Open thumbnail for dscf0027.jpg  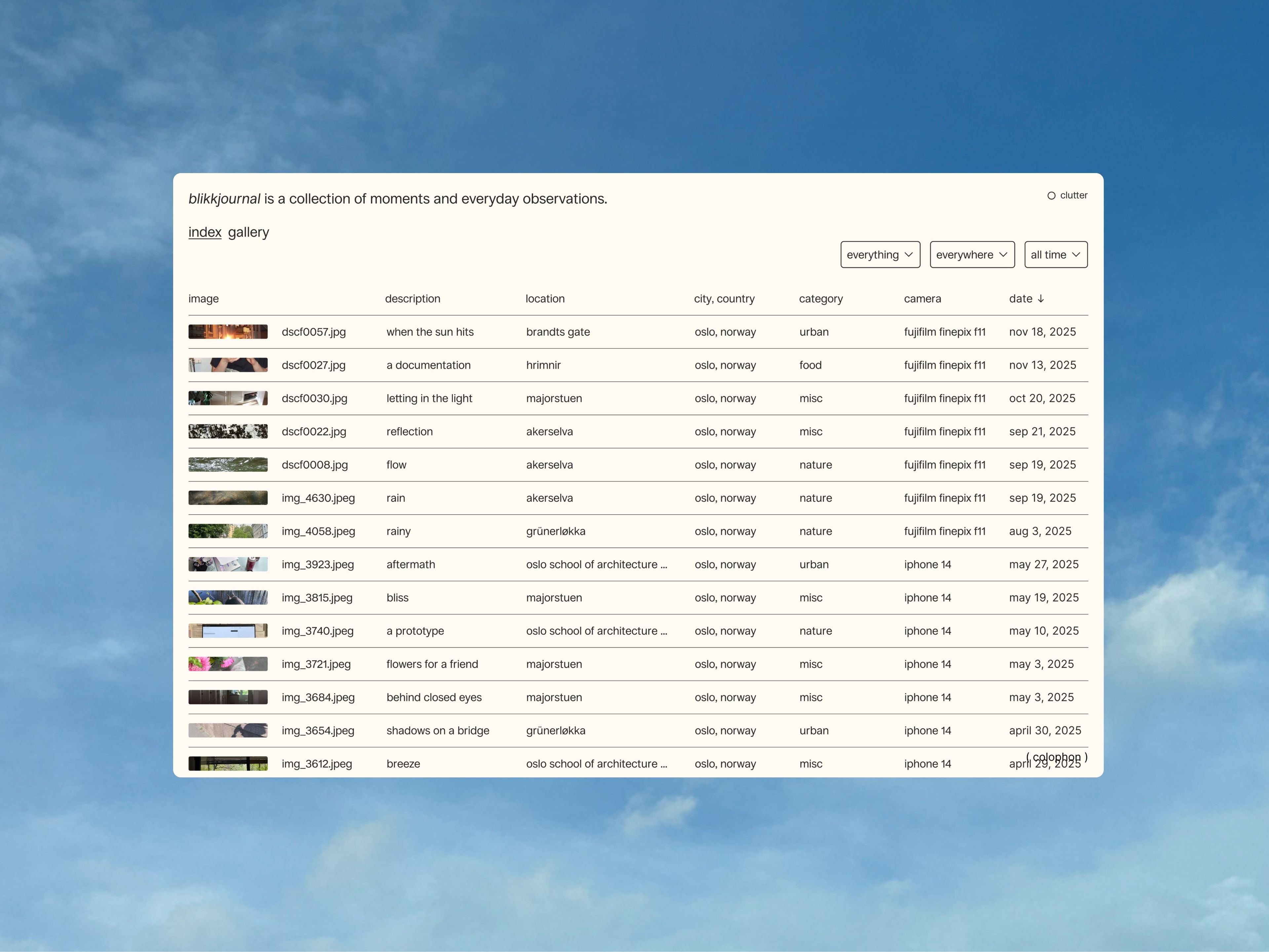pos(228,365)
